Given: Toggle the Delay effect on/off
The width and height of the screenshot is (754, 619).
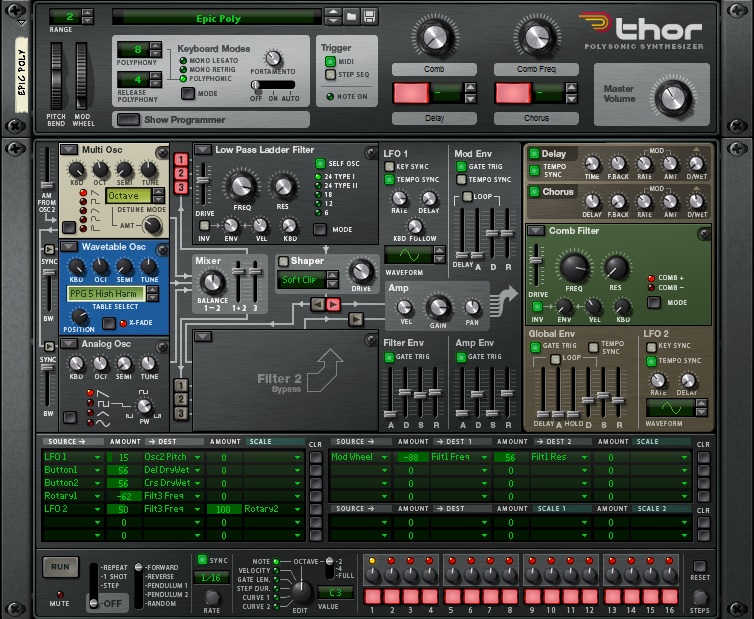Looking at the screenshot, I should pos(534,154).
